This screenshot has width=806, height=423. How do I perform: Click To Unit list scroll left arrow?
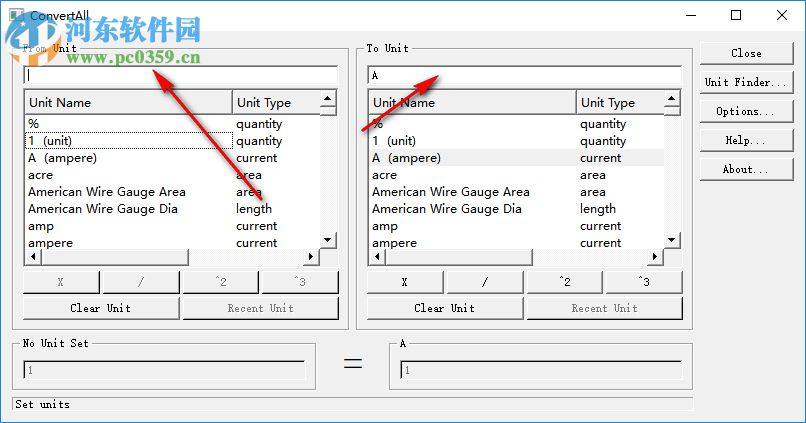point(377,256)
